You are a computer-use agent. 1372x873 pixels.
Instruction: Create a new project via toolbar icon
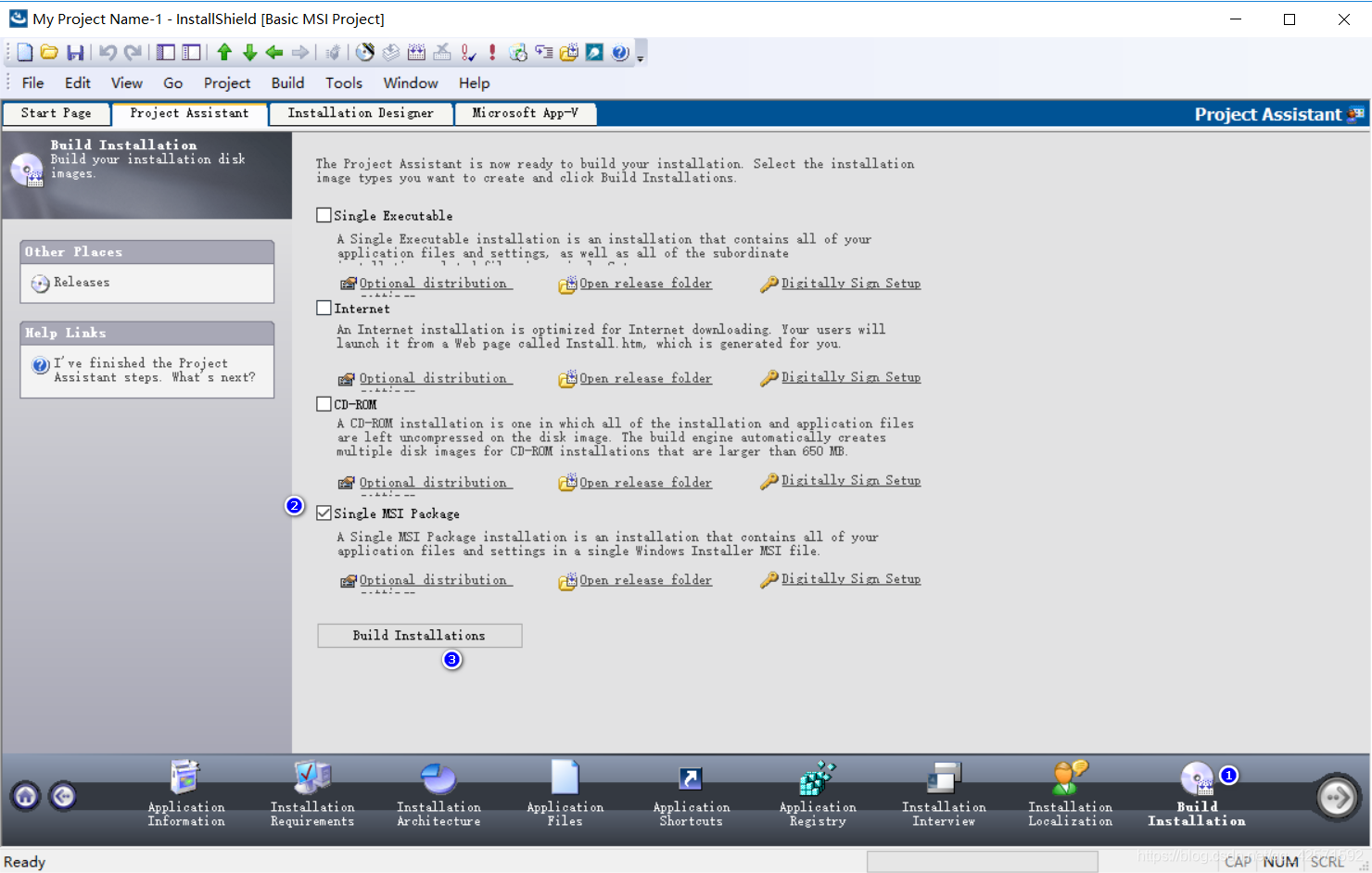[x=25, y=53]
